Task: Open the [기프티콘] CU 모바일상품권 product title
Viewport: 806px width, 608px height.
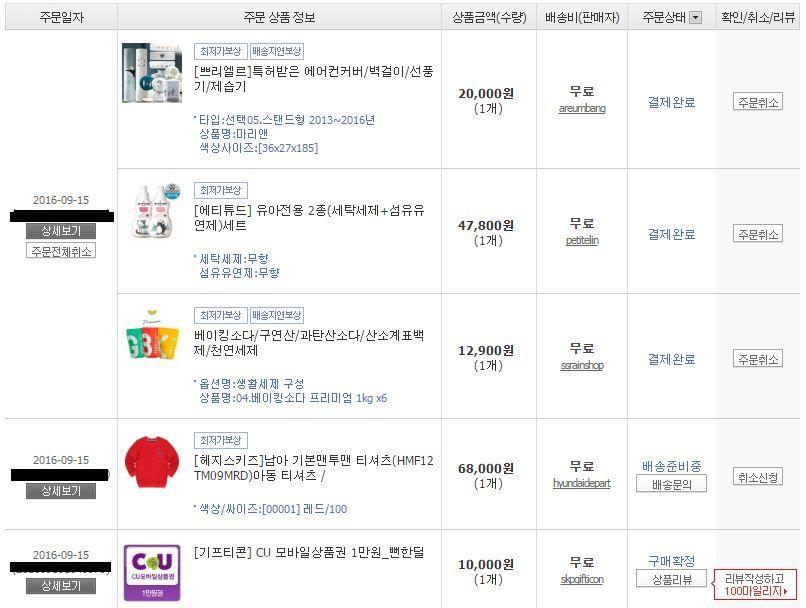Action: click(309, 553)
